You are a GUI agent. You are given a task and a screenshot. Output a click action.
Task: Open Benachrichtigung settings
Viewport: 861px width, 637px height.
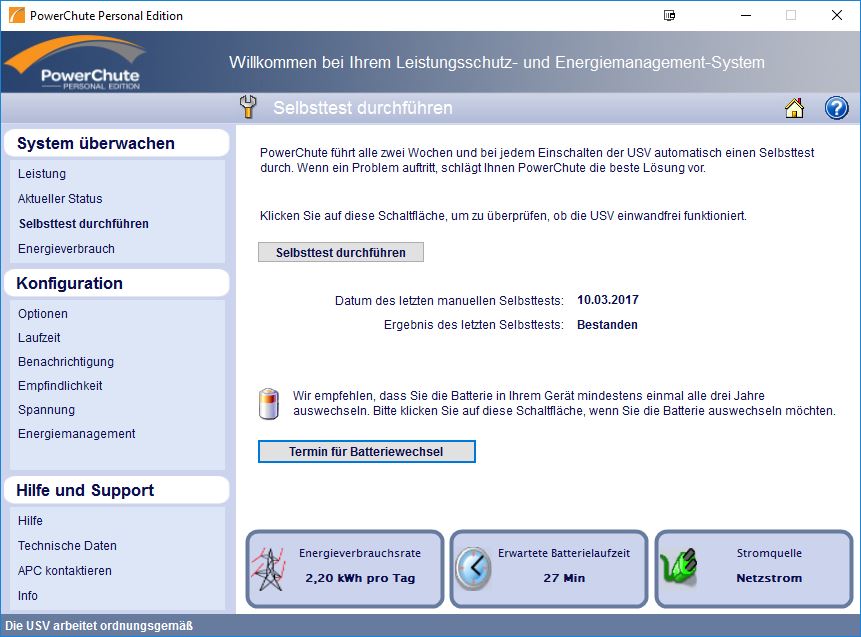pos(66,362)
